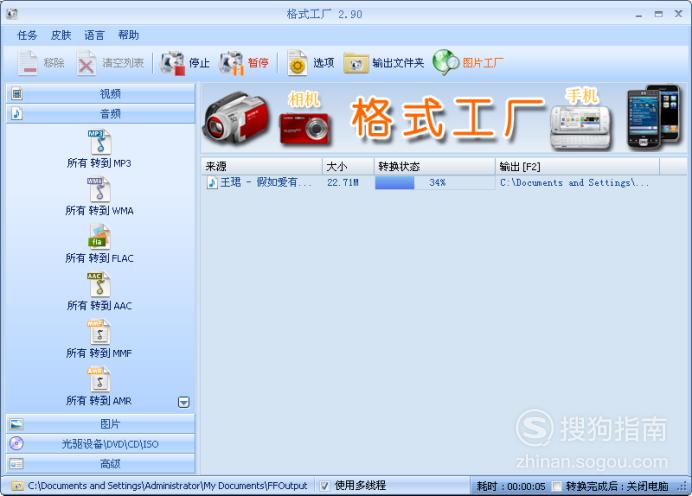
Task: Click the music note icon beside 音频
Action: 17,114
